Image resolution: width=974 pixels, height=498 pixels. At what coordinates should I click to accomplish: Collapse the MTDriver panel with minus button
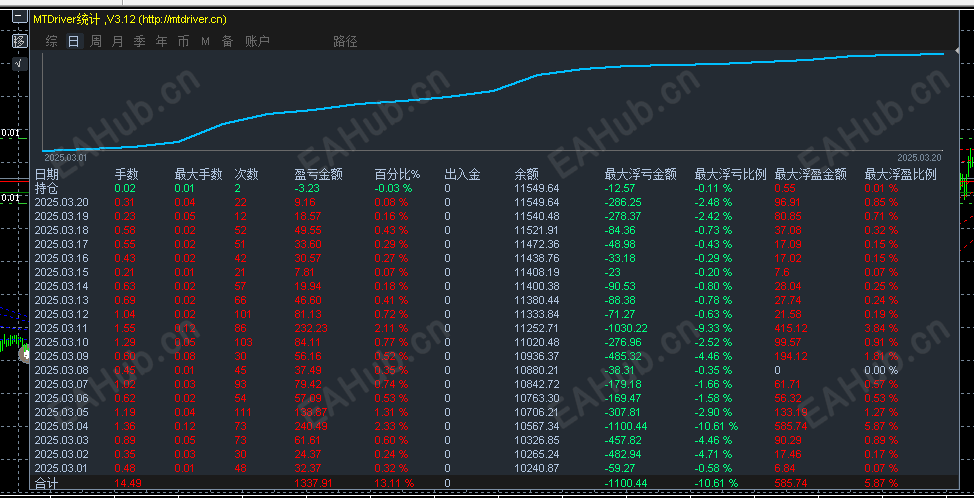pyautogui.click(x=20, y=19)
